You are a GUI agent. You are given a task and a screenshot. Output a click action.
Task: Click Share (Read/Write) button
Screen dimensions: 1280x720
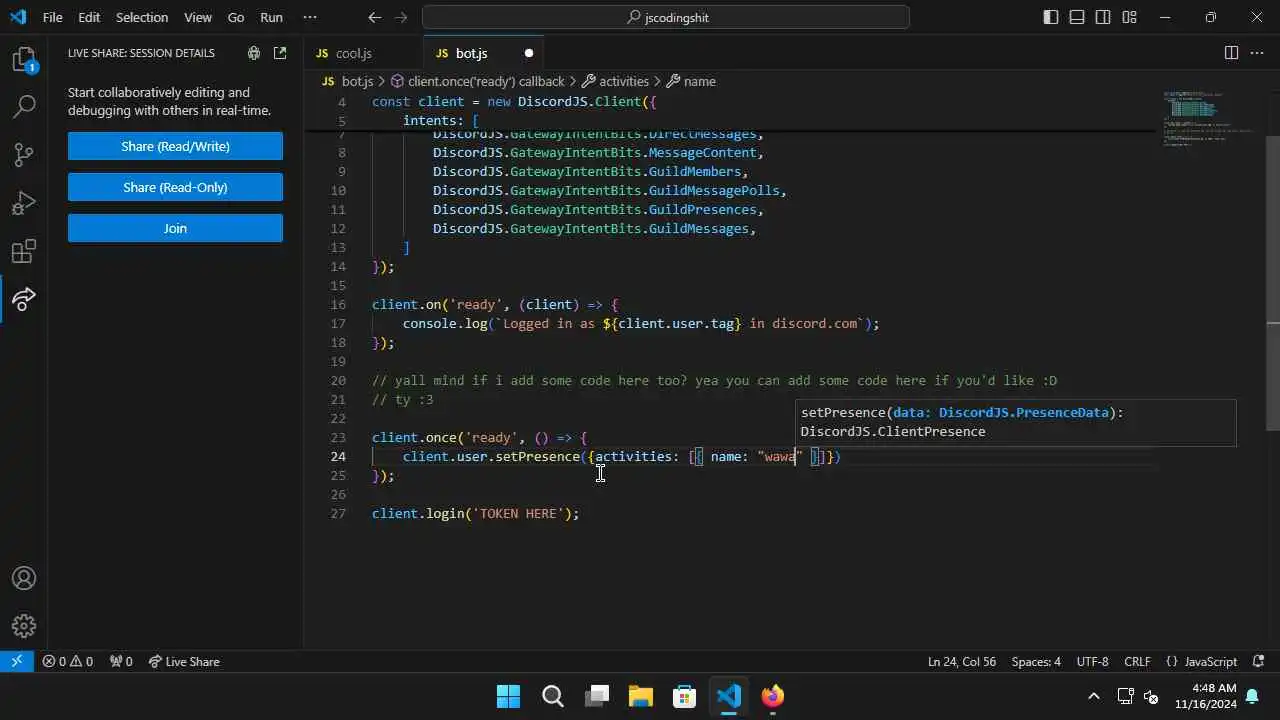175,146
